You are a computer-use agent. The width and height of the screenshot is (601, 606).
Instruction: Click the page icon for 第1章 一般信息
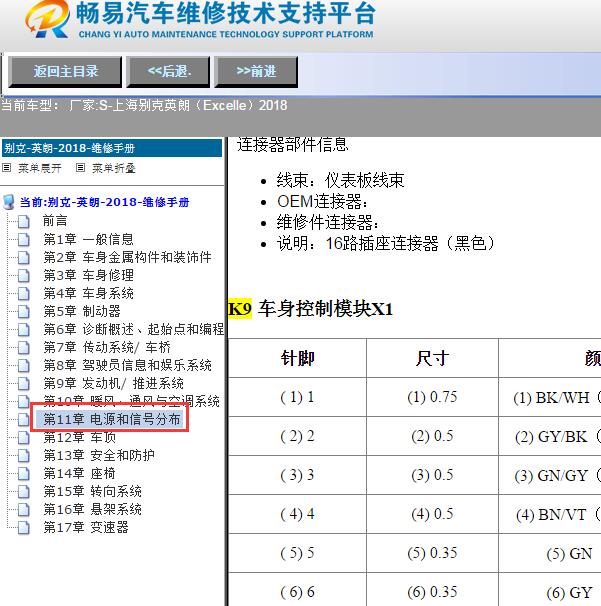click(24, 240)
